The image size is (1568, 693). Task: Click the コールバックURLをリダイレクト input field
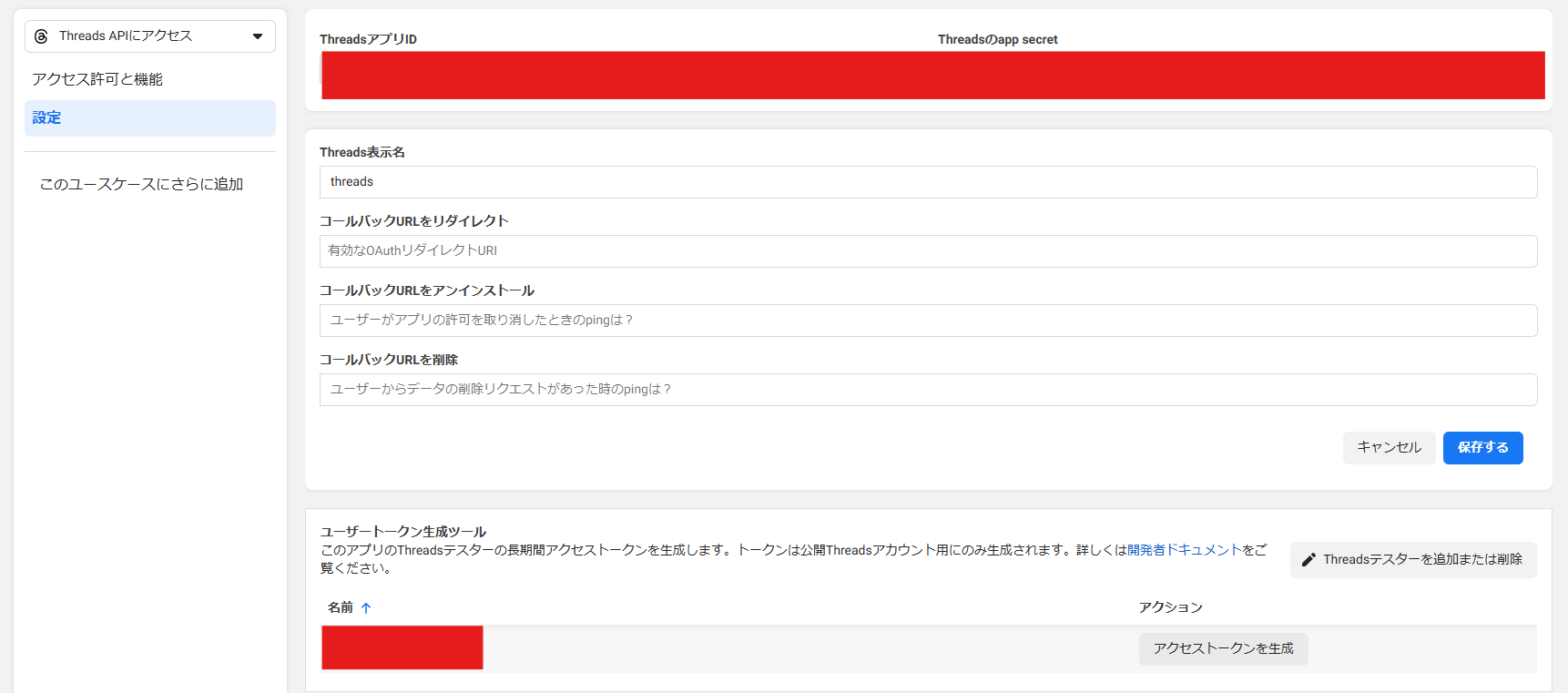pos(928,251)
